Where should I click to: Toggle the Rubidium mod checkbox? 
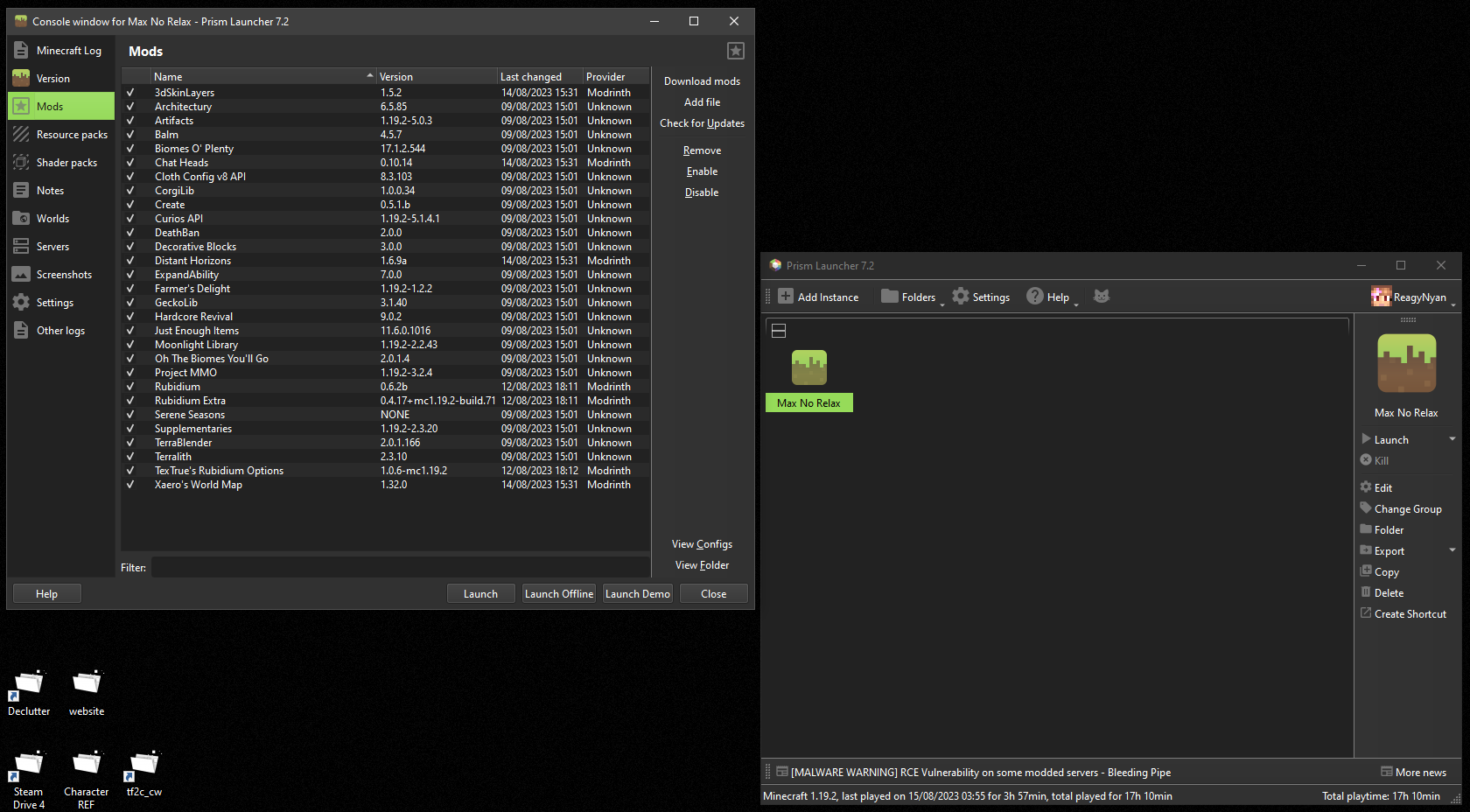[130, 387]
